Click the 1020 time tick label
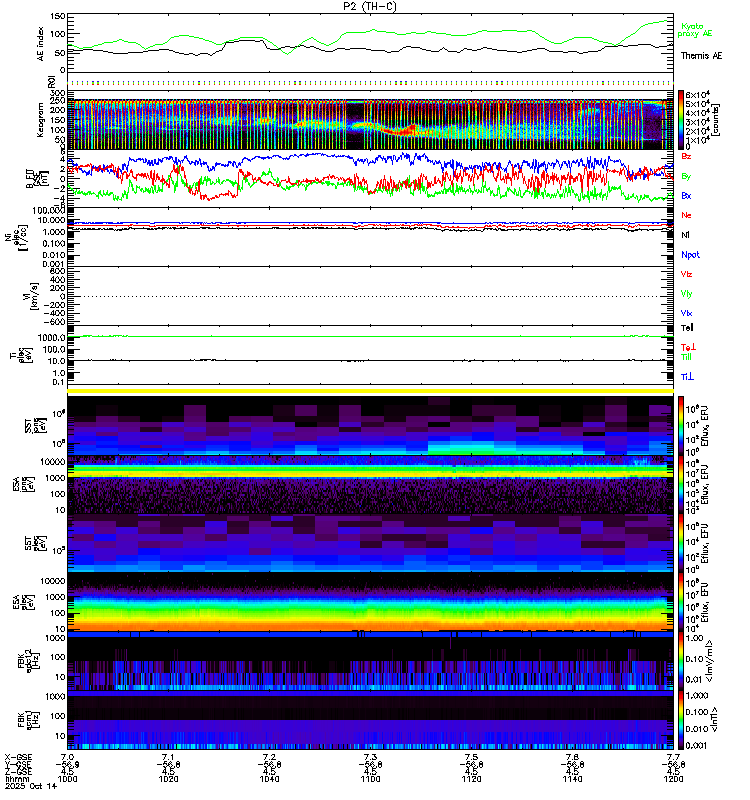Screen dimensions: 750x800 pos(168,779)
